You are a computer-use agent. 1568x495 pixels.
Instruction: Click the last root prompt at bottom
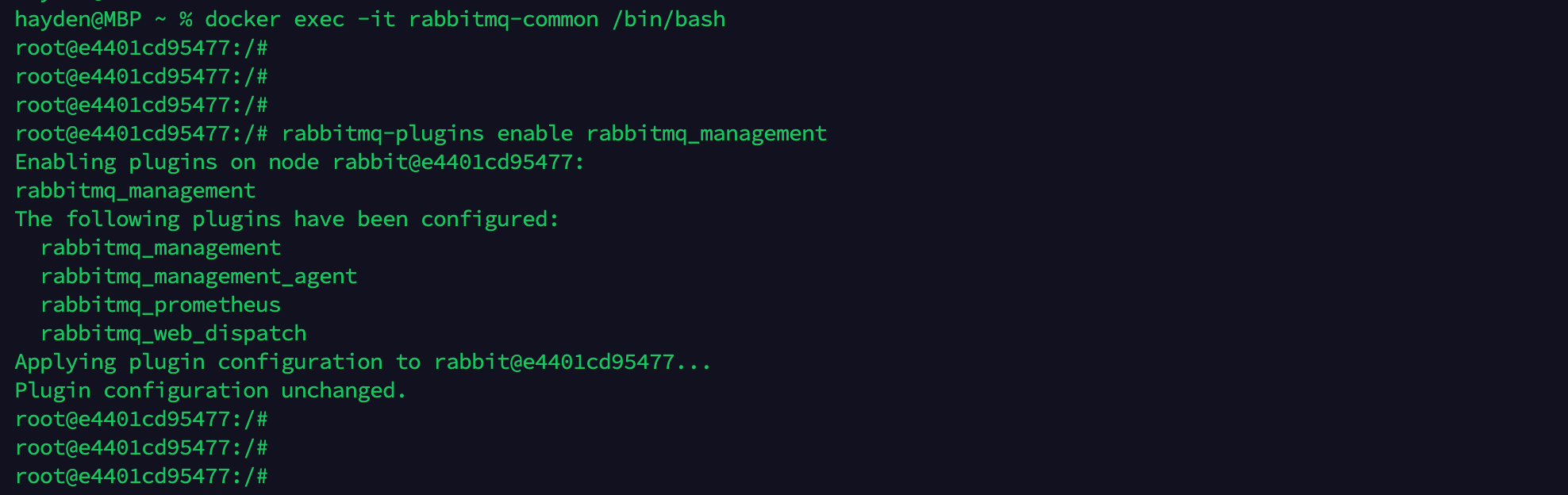click(141, 476)
